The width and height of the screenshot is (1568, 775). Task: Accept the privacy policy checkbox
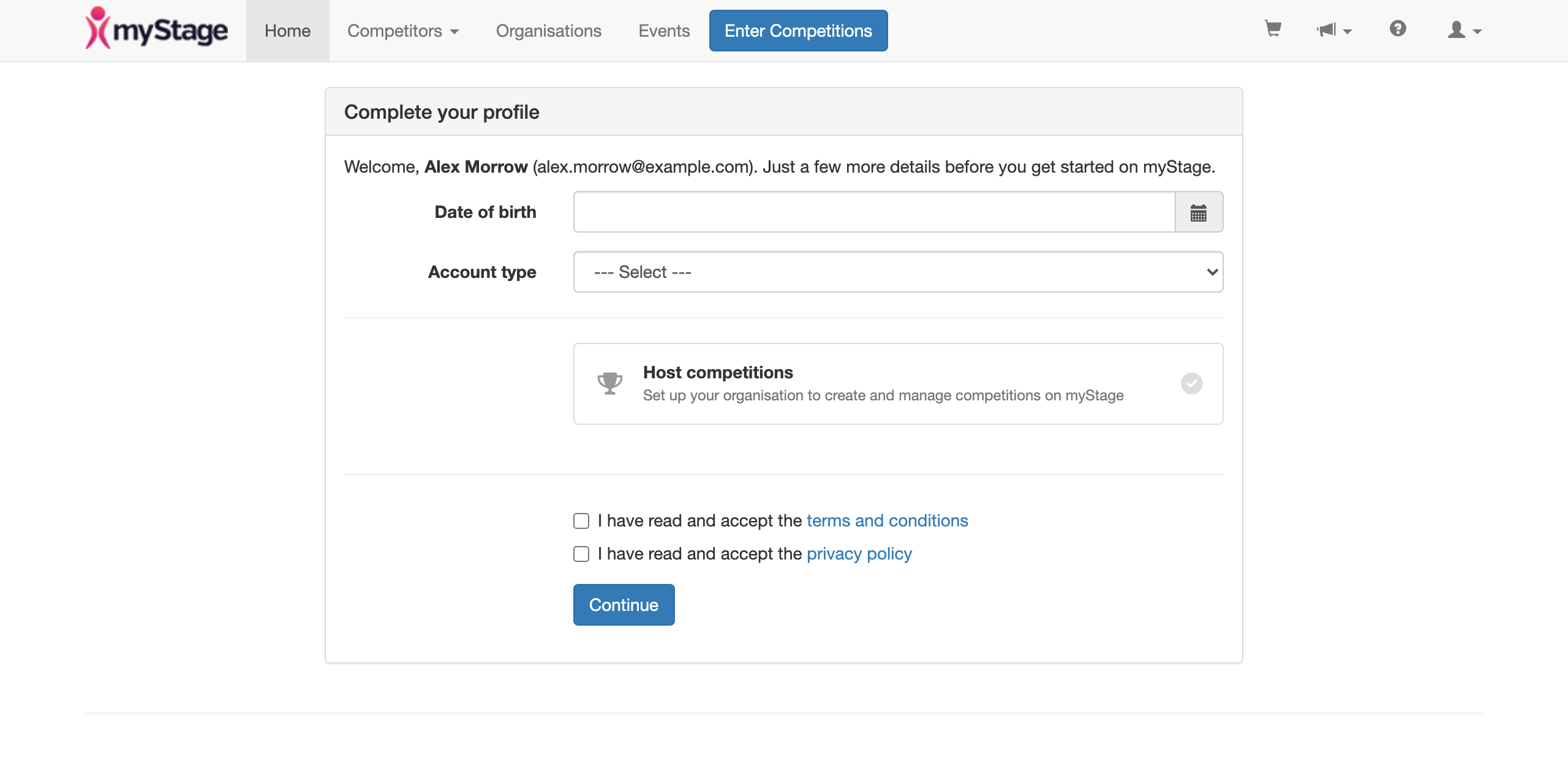point(581,554)
